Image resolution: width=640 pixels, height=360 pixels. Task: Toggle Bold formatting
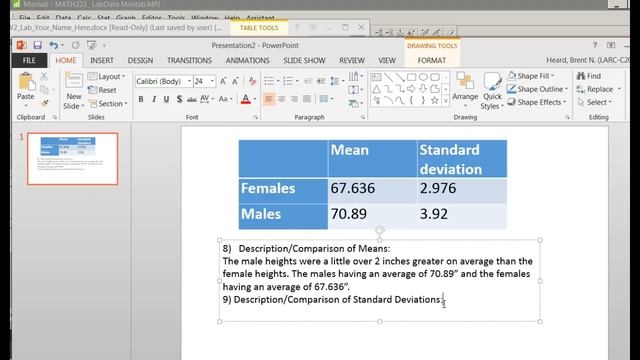point(141,99)
